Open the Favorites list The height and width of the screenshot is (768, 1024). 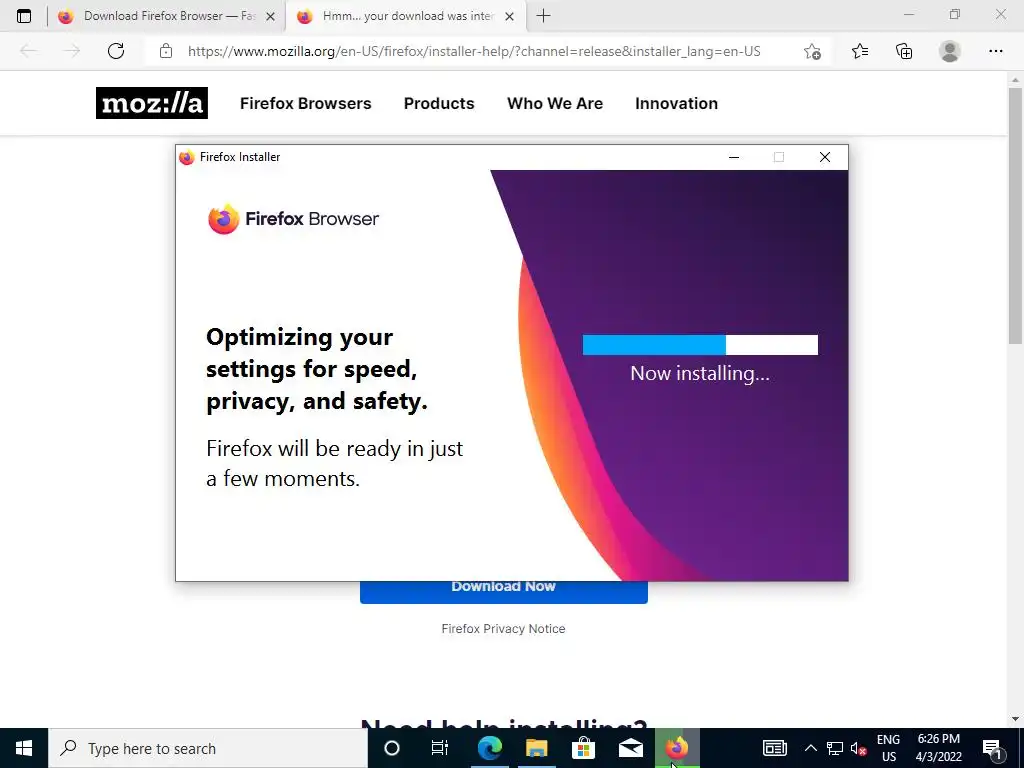[x=860, y=51]
